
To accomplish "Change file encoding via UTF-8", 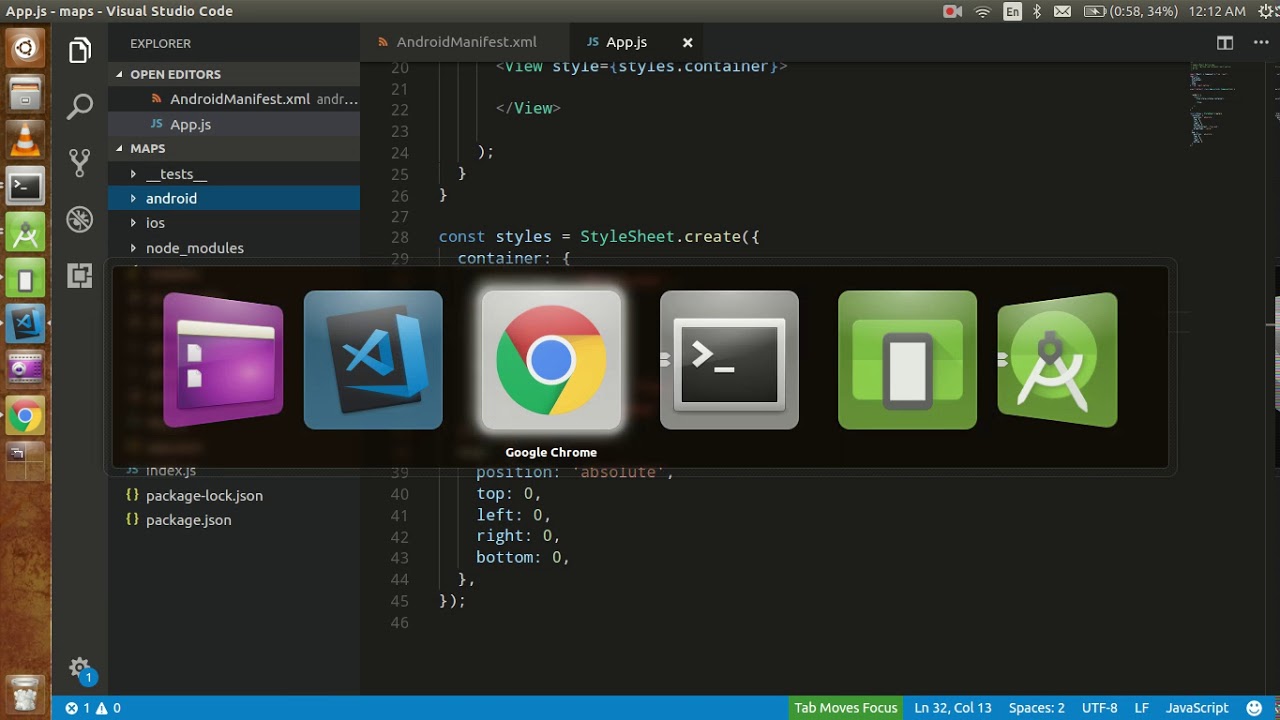I will [1100, 708].
